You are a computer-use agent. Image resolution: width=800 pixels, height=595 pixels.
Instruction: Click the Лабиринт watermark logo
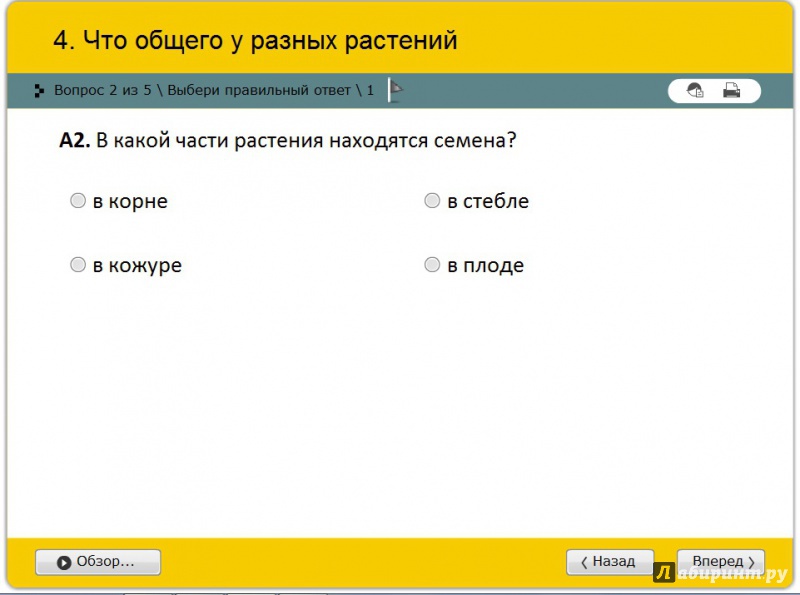(720, 574)
